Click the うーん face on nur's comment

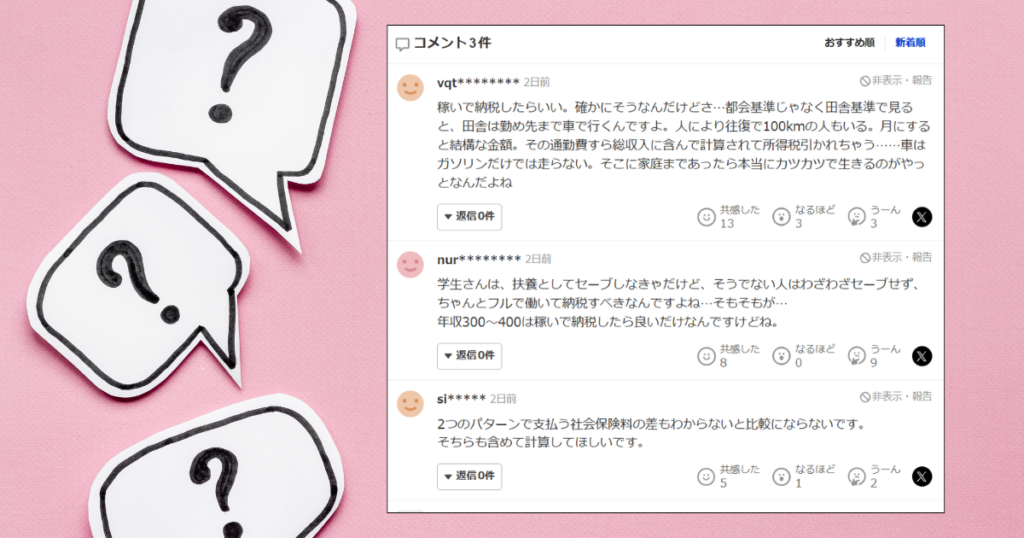(856, 356)
